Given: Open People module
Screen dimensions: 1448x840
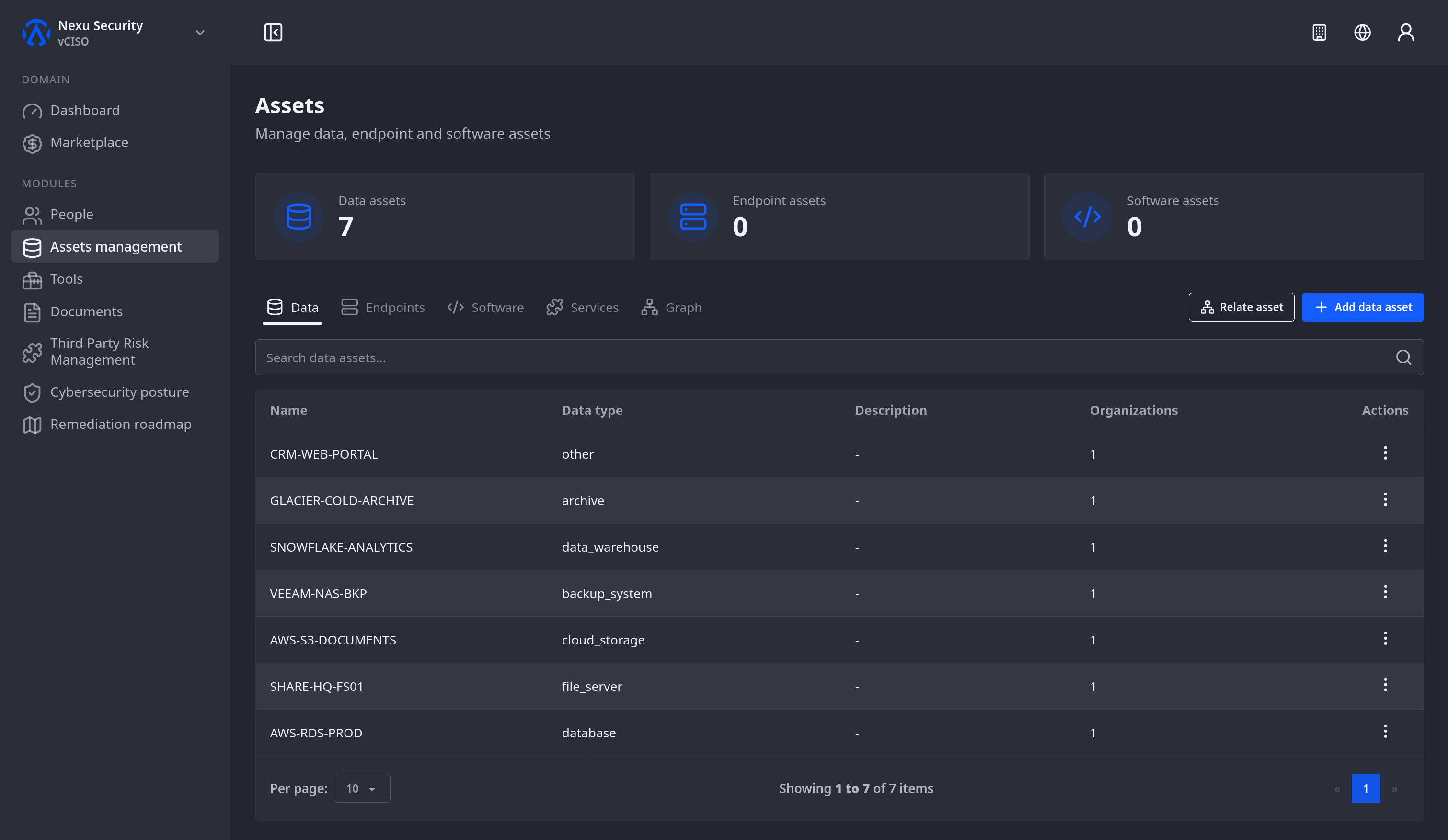Looking at the screenshot, I should tap(115, 214).
